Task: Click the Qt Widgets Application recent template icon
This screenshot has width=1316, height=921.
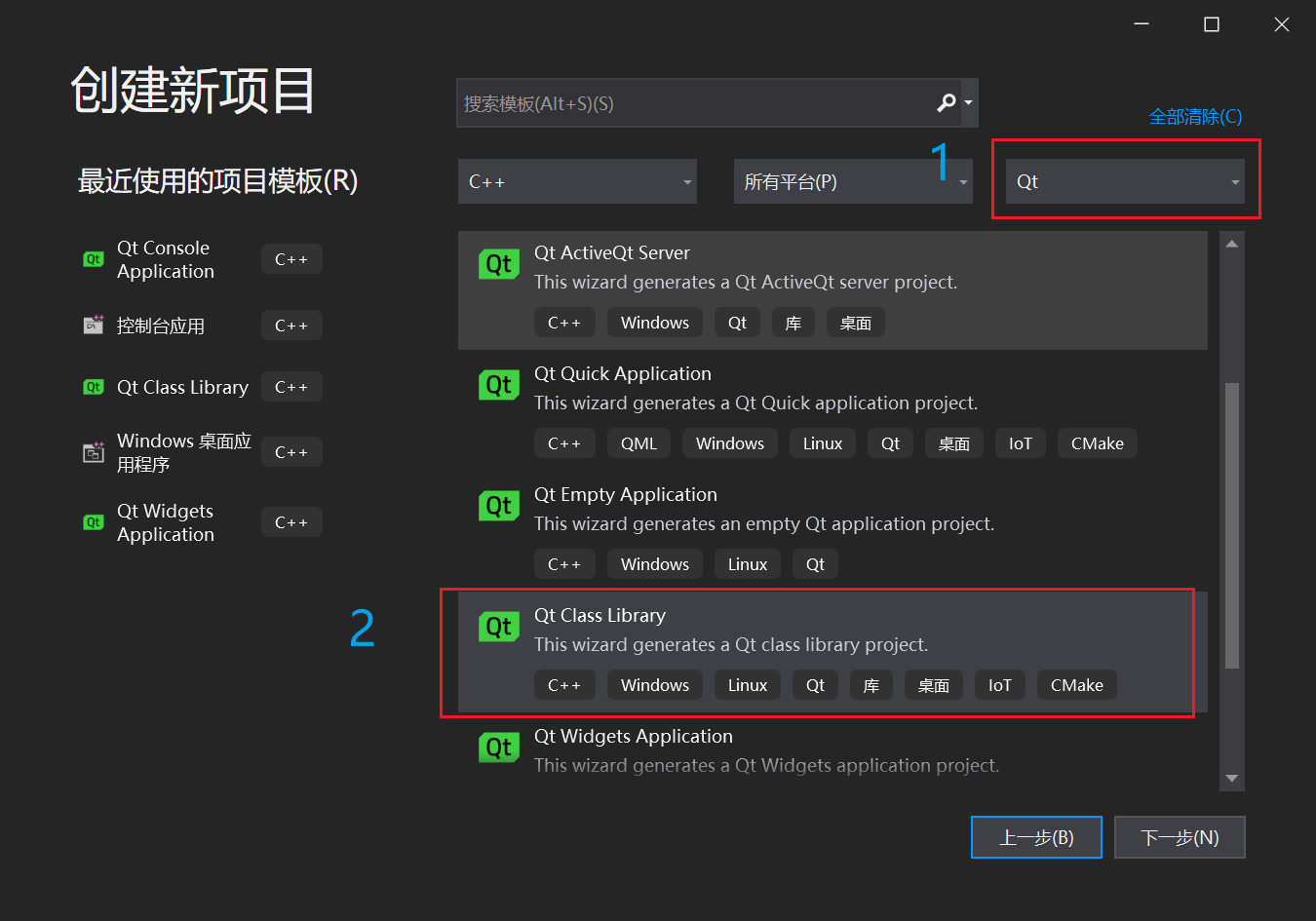Action: point(93,521)
